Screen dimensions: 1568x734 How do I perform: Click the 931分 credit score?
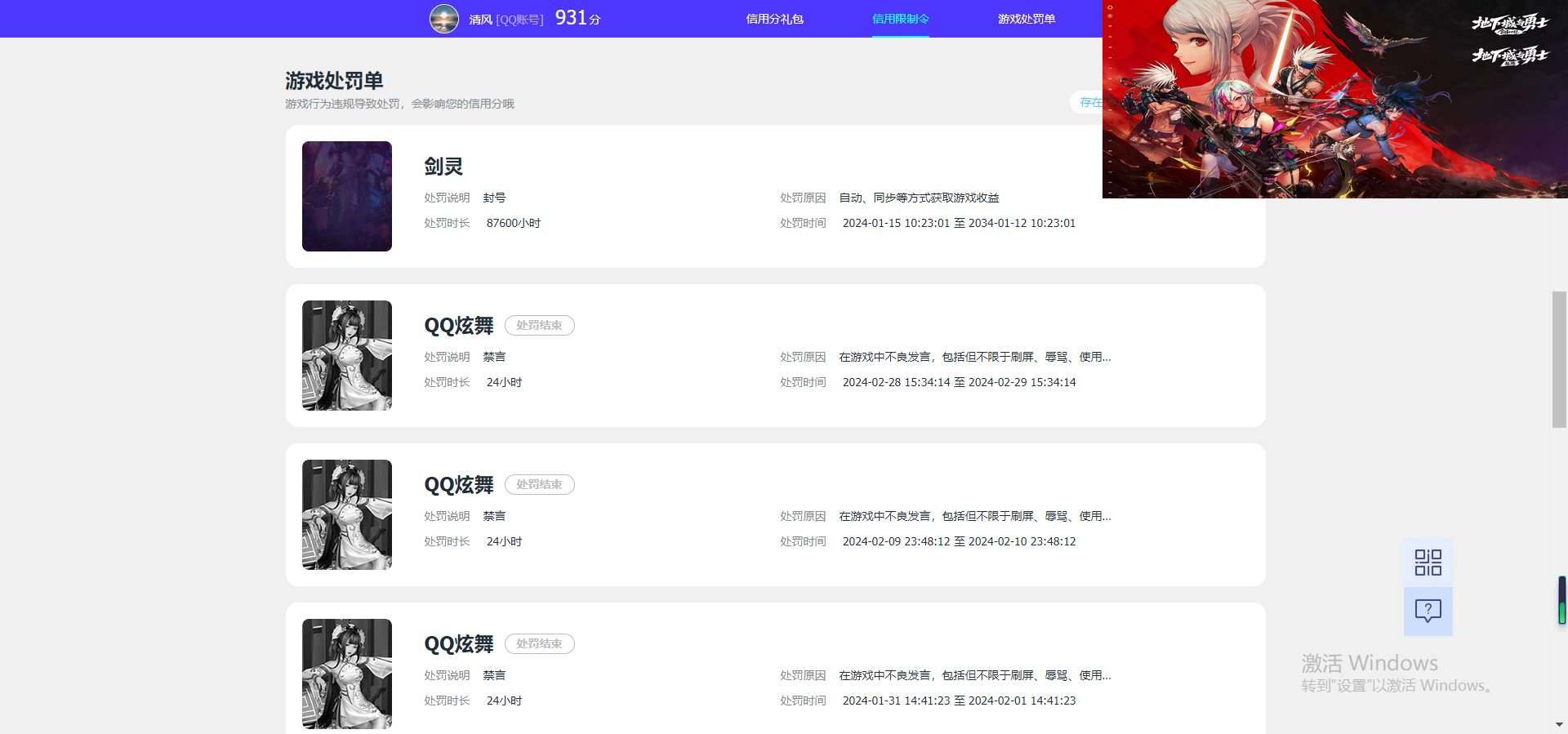point(577,18)
